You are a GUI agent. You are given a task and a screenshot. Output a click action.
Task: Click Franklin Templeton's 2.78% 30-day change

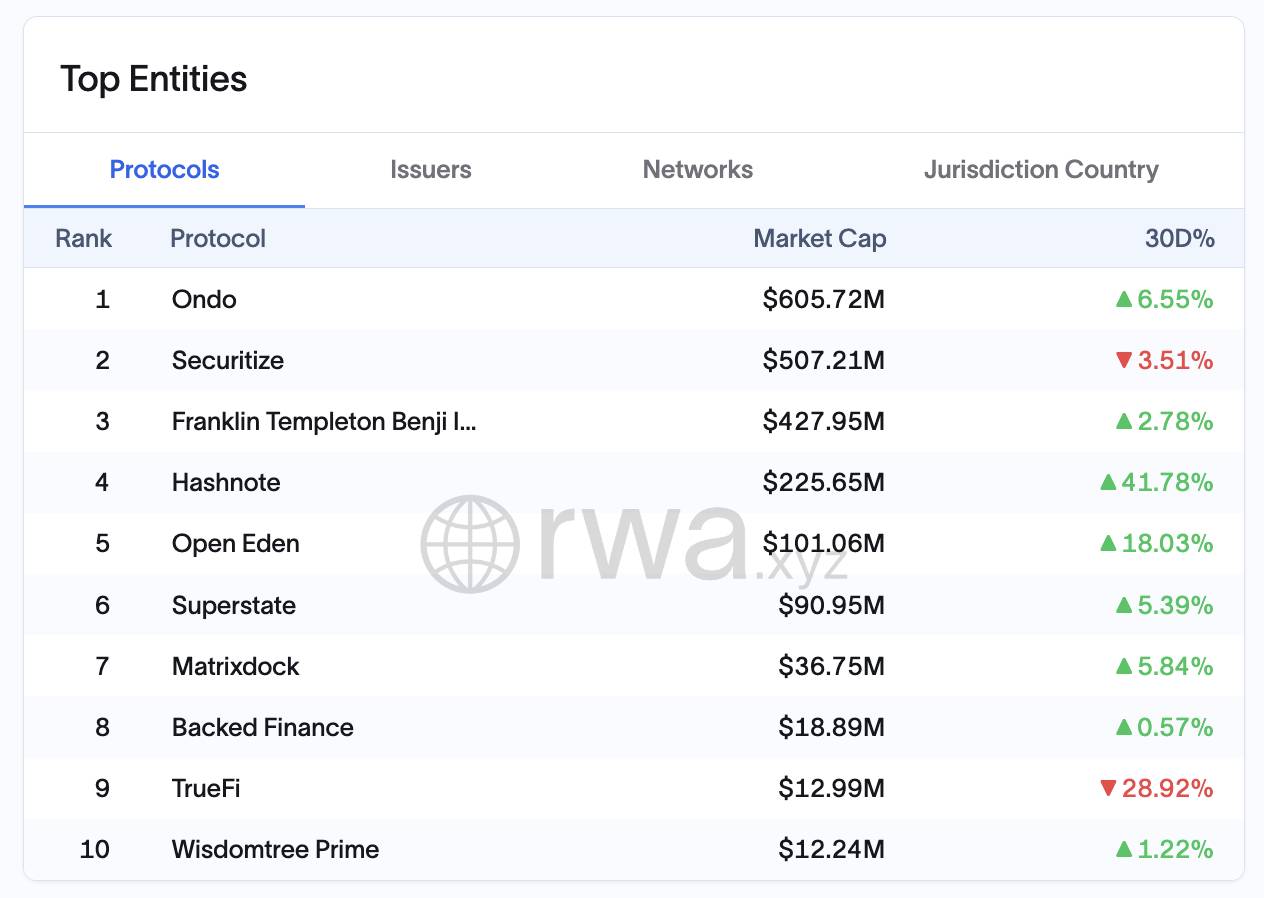(1165, 421)
